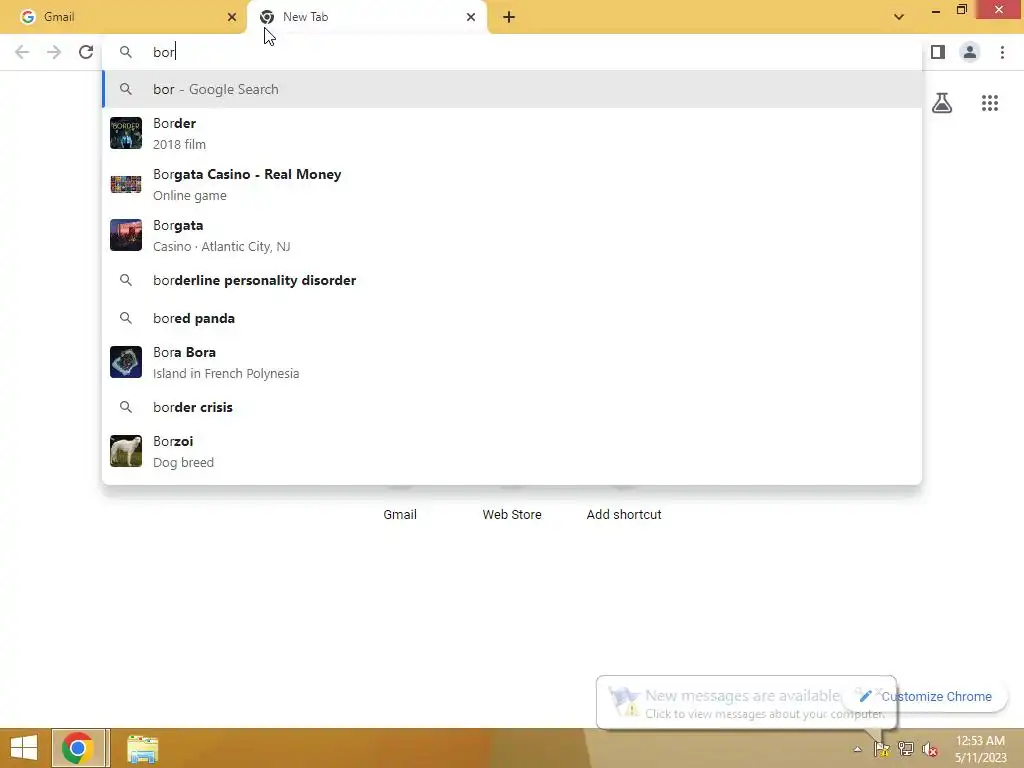Open the taskbar clock and date
1024x768 pixels.
pyautogui.click(x=980, y=749)
